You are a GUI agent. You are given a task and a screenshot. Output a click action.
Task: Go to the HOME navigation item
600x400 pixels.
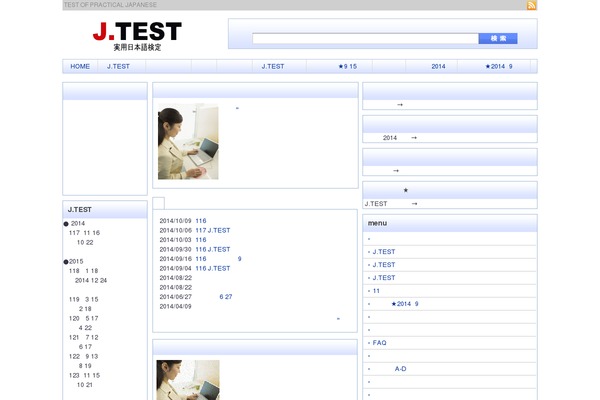[x=80, y=66]
